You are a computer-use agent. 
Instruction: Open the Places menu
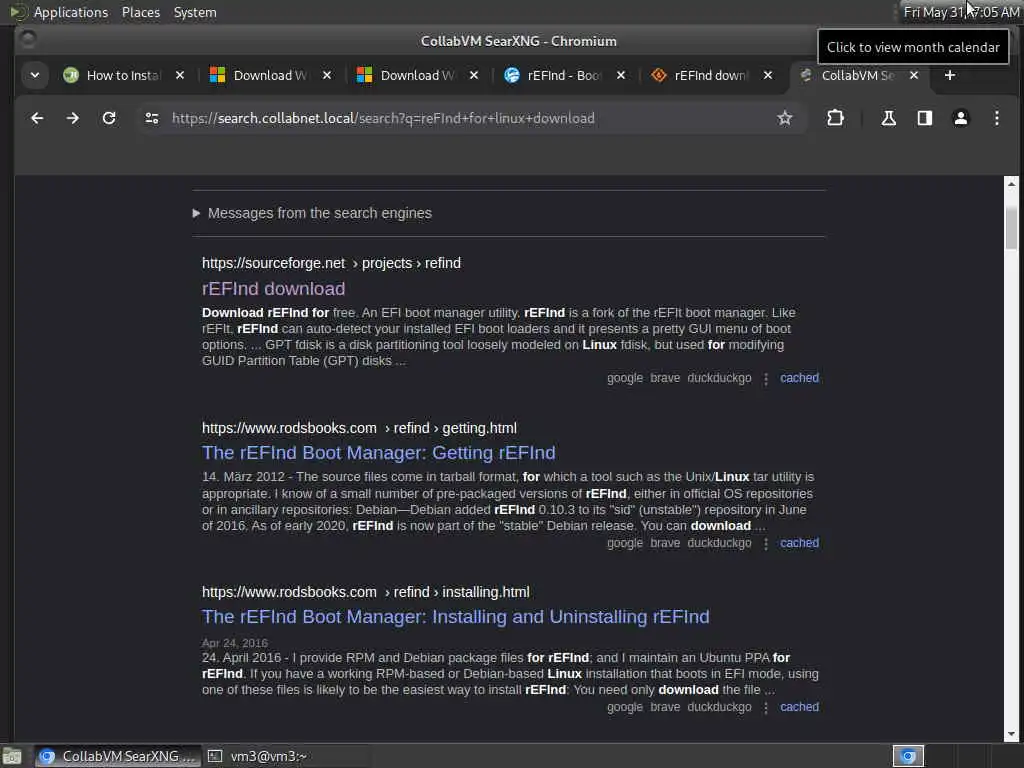[x=140, y=12]
